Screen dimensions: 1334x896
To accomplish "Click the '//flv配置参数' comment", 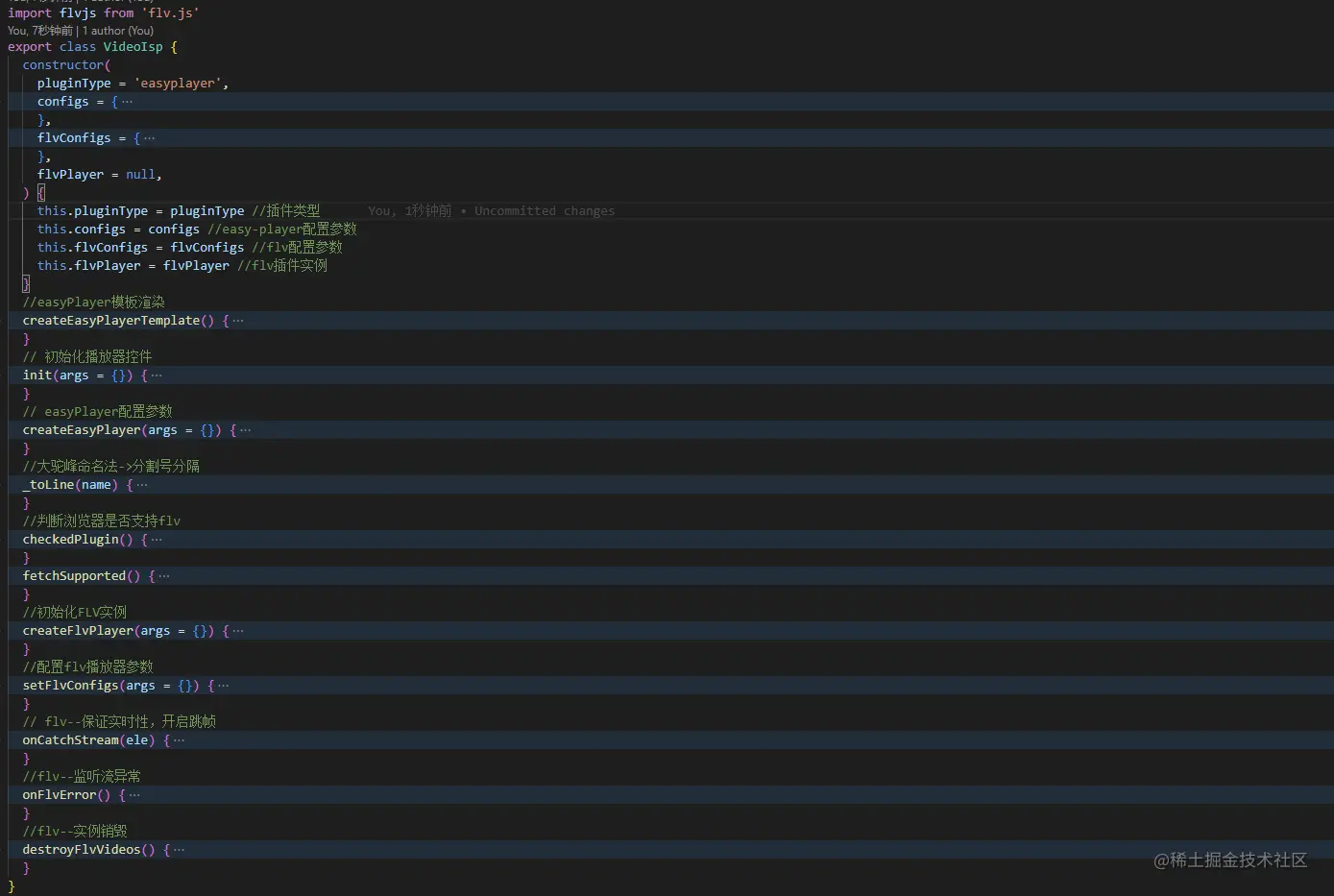I will tap(297, 248).
